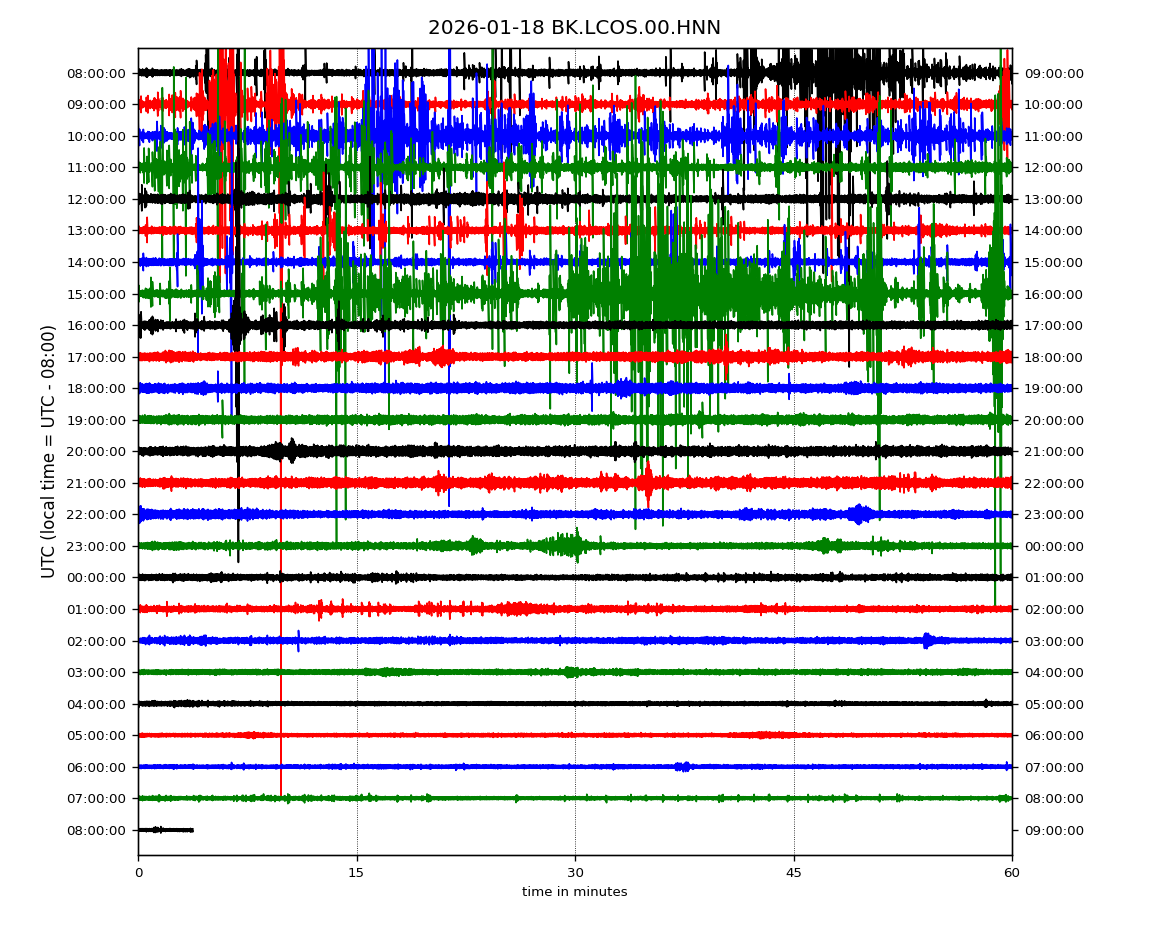Viewport: 1150px width, 950px height.
Task: Click the short black trace in the bottom row
Action: click(x=166, y=830)
